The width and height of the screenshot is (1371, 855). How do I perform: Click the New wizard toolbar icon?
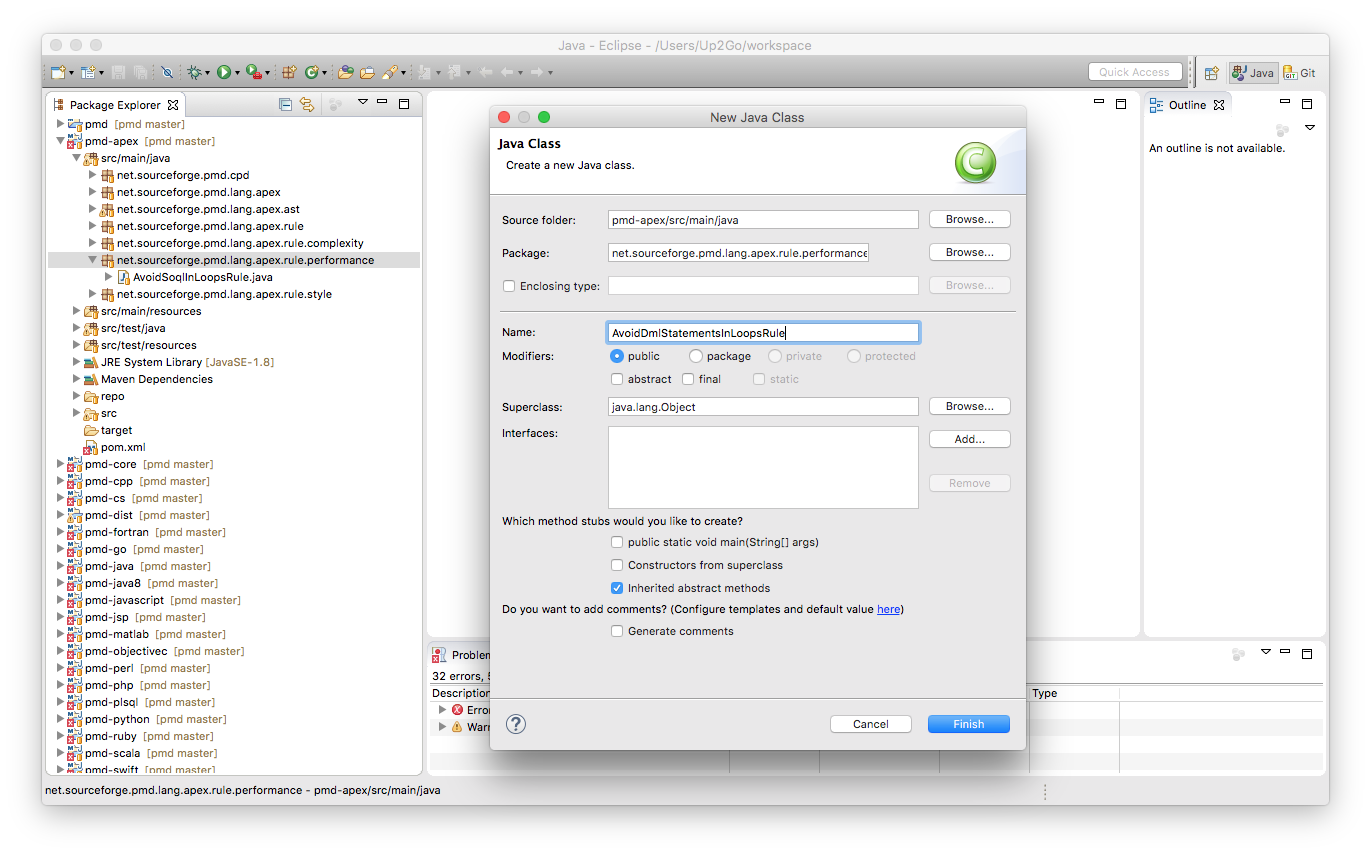pyautogui.click(x=58, y=72)
